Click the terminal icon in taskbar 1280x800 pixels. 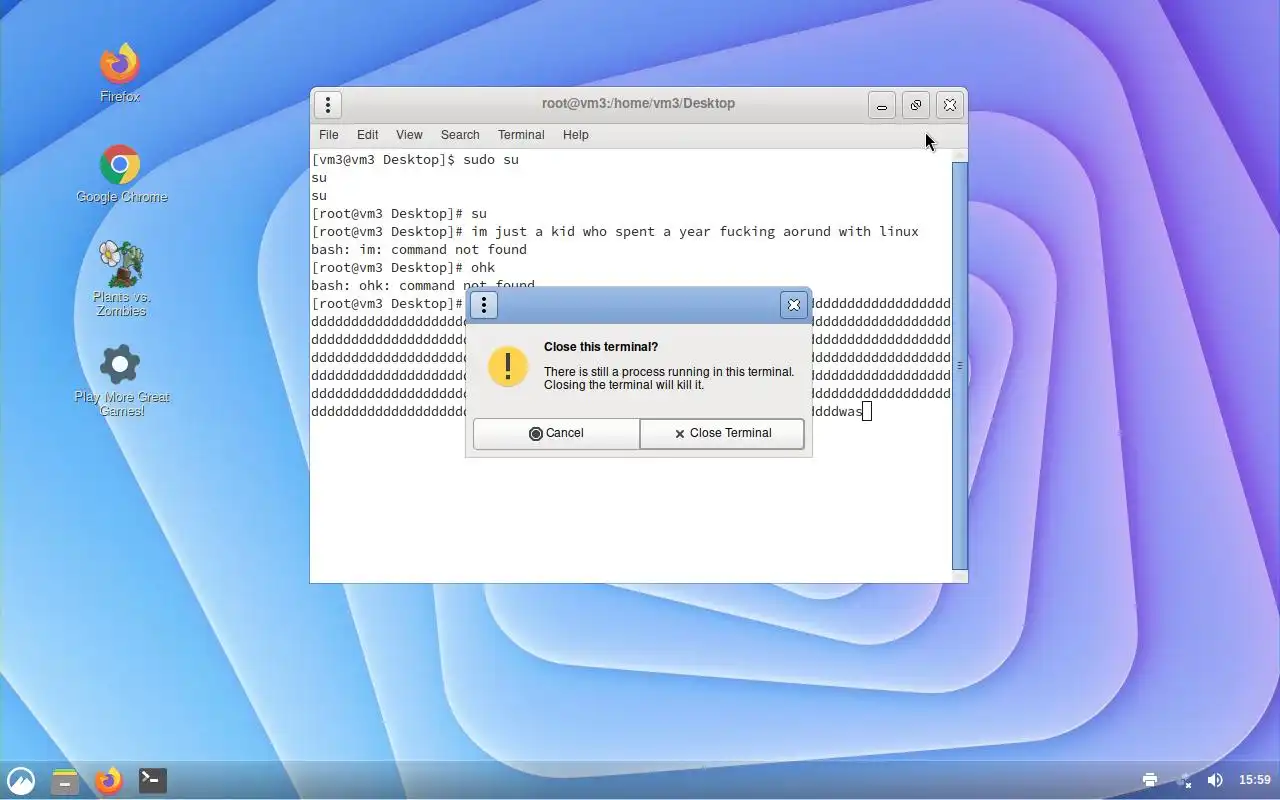pyautogui.click(x=153, y=780)
